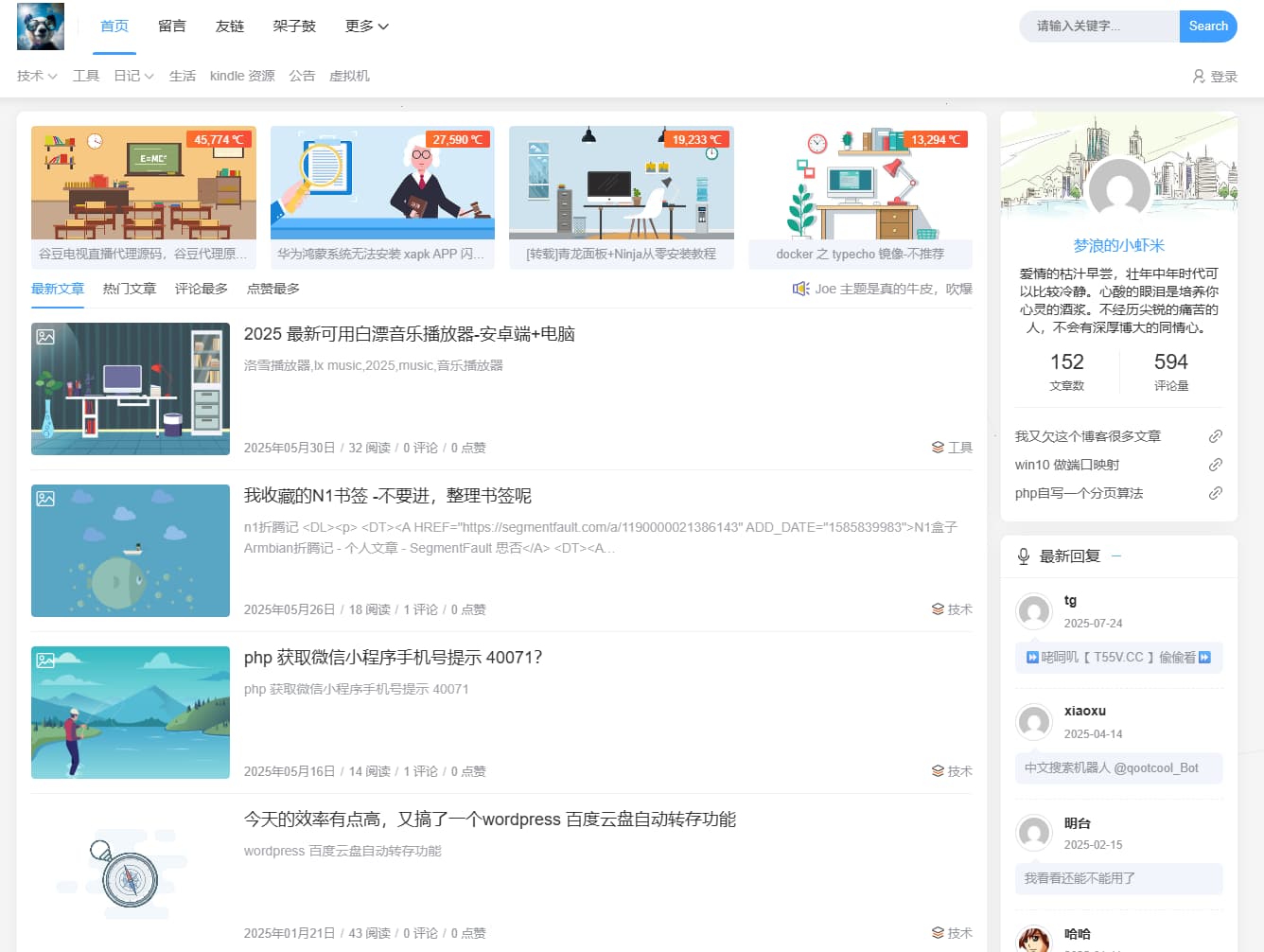The width and height of the screenshot is (1264, 952).
Task: Click the link icon beside win10 做端口映射
Action: (1215, 465)
